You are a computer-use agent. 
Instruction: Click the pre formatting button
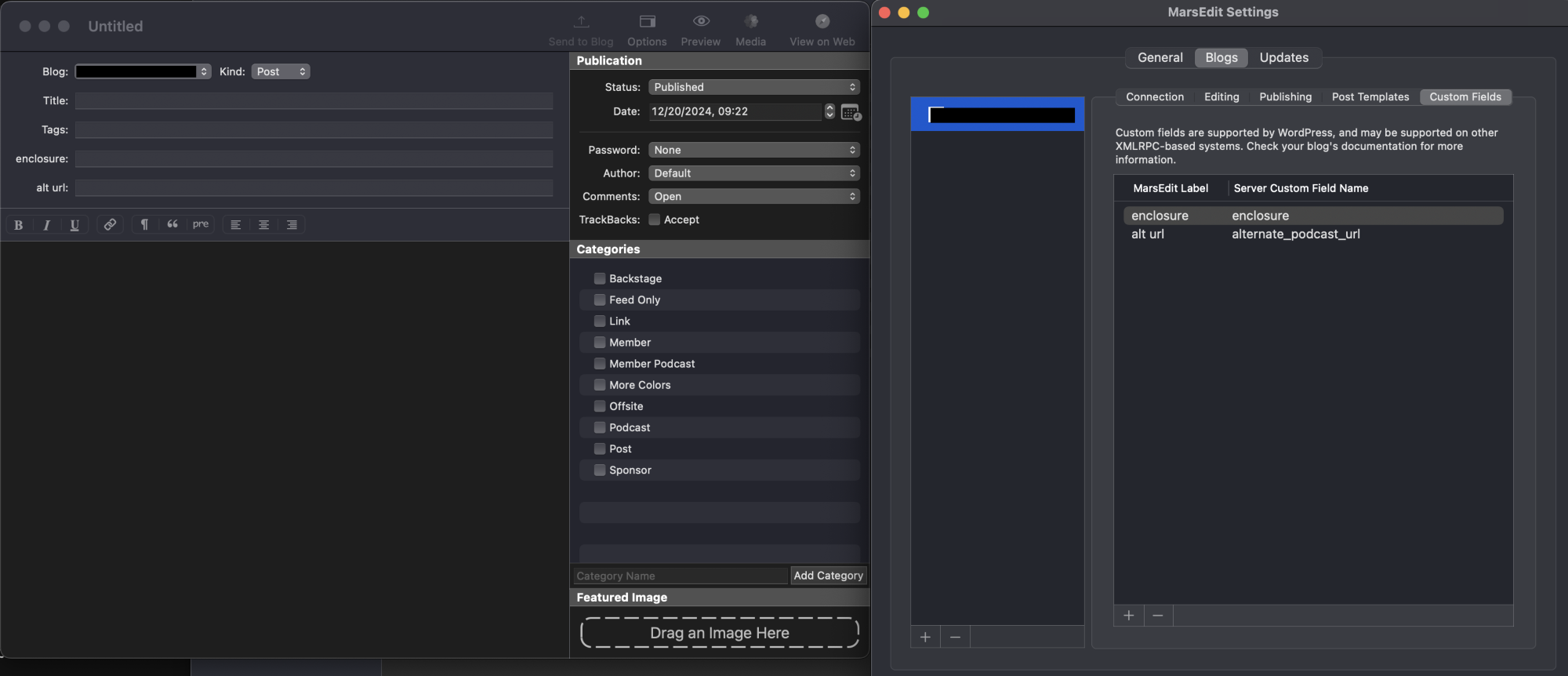coord(201,224)
